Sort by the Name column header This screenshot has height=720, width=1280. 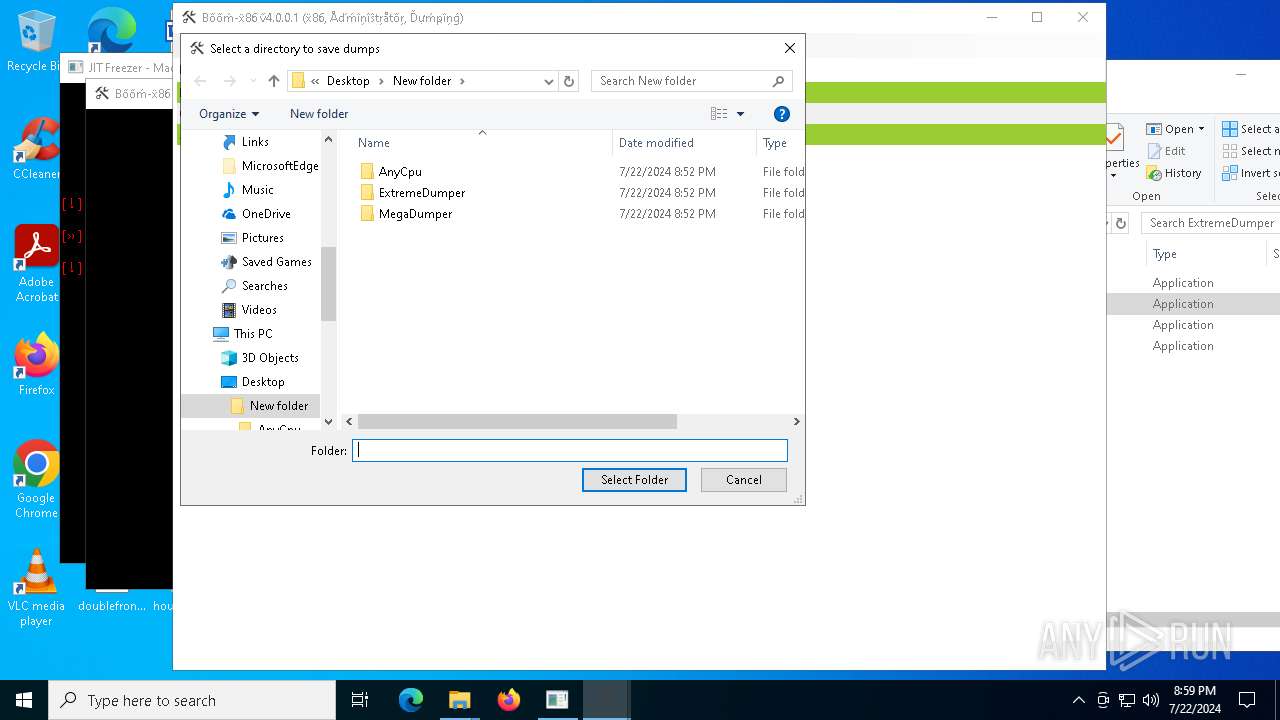coord(374,143)
